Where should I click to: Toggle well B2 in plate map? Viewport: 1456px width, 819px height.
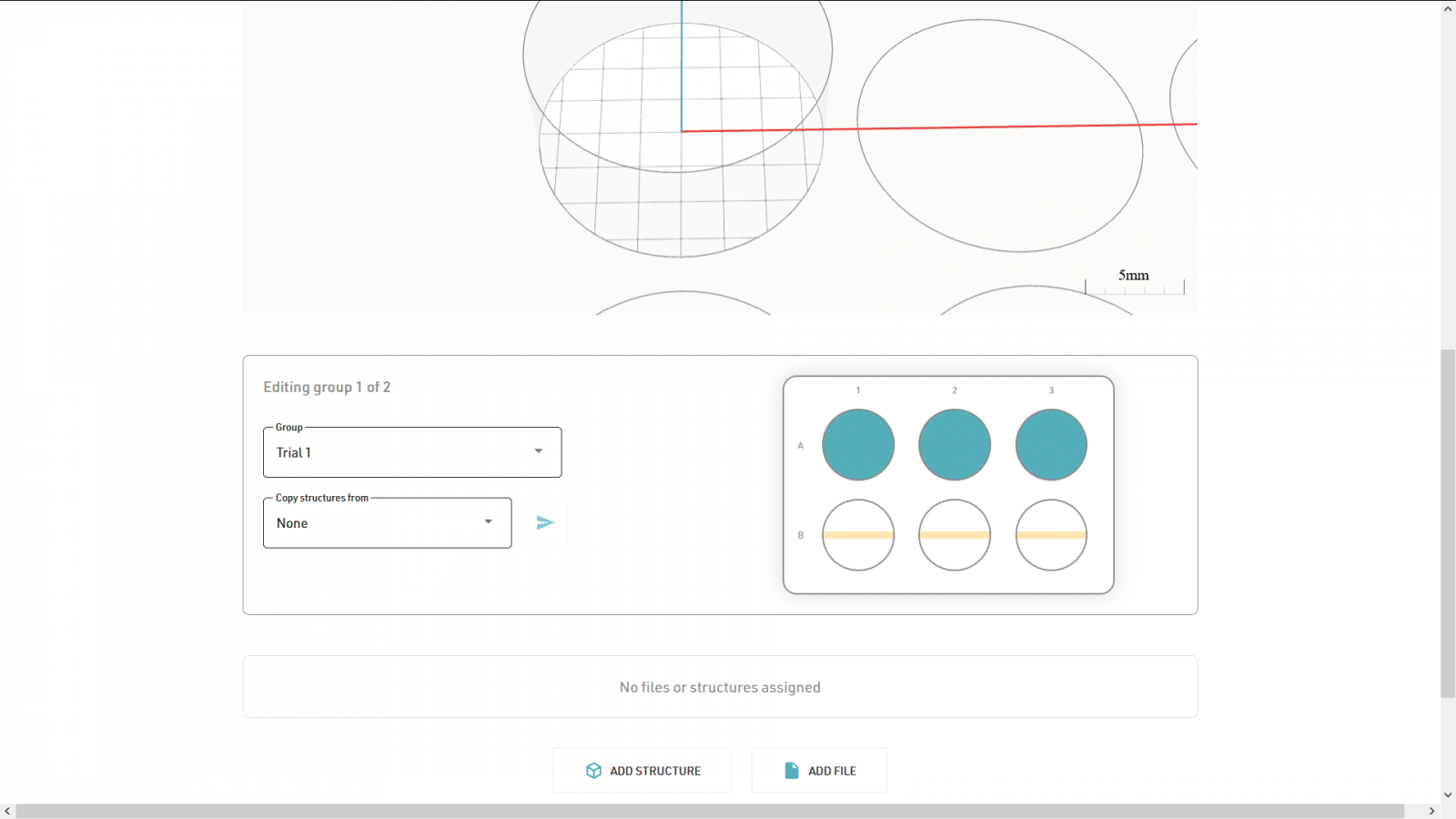click(x=955, y=535)
